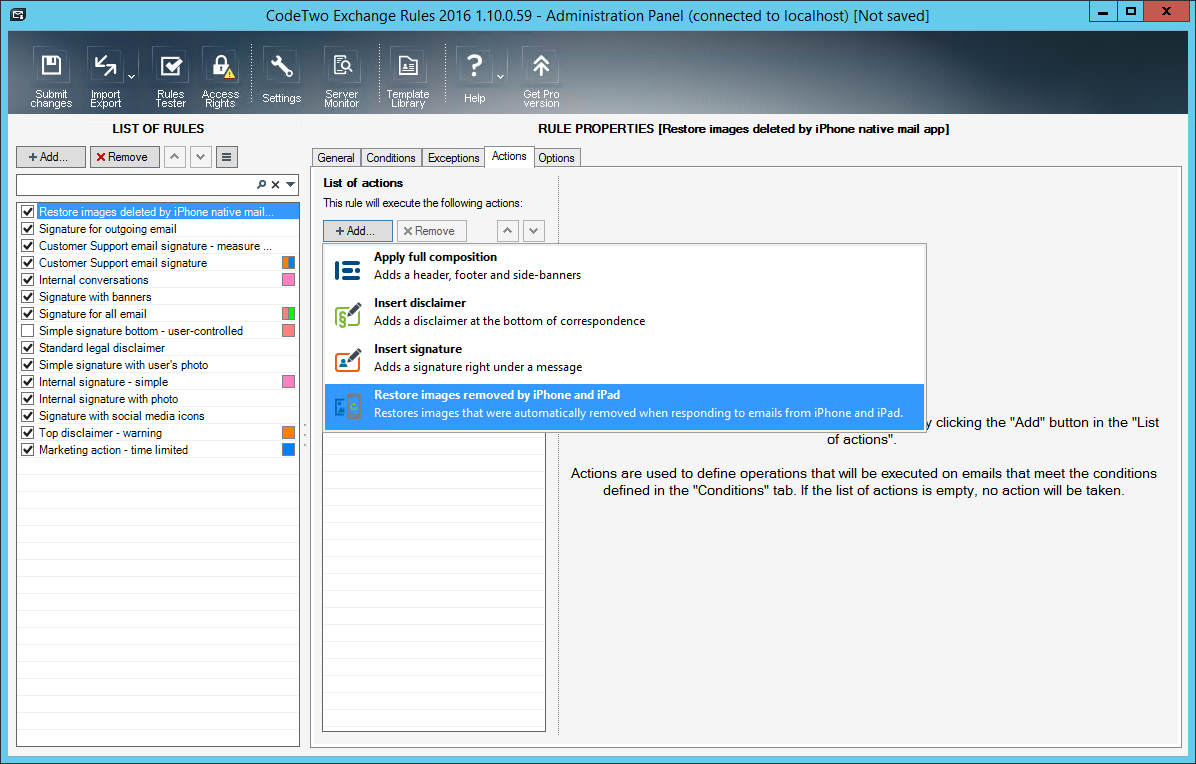1196x764 pixels.
Task: Click blue swatch of Marketing action - time limited
Action: [x=288, y=450]
